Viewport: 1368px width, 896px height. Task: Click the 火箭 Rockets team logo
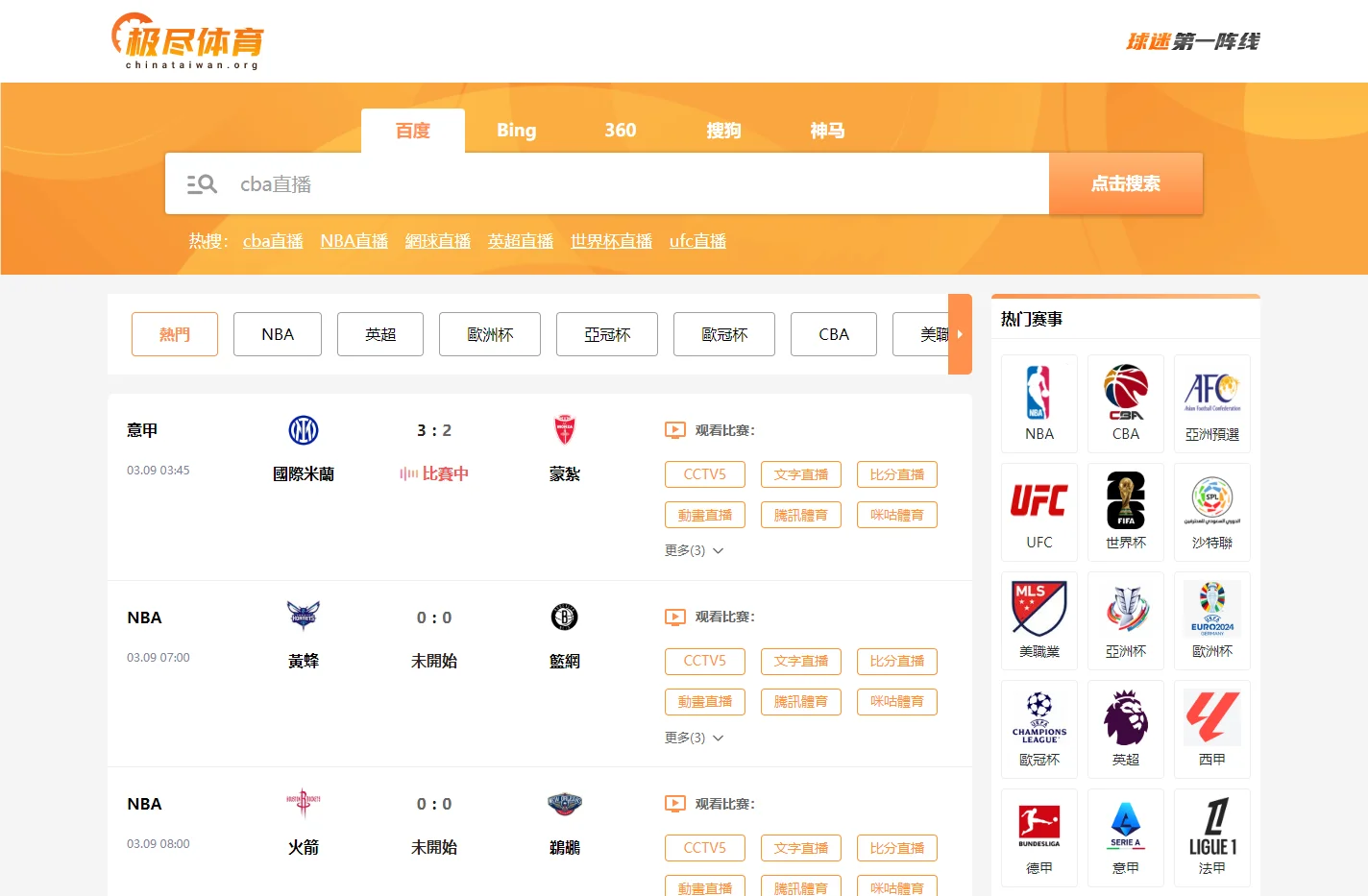pyautogui.click(x=304, y=803)
